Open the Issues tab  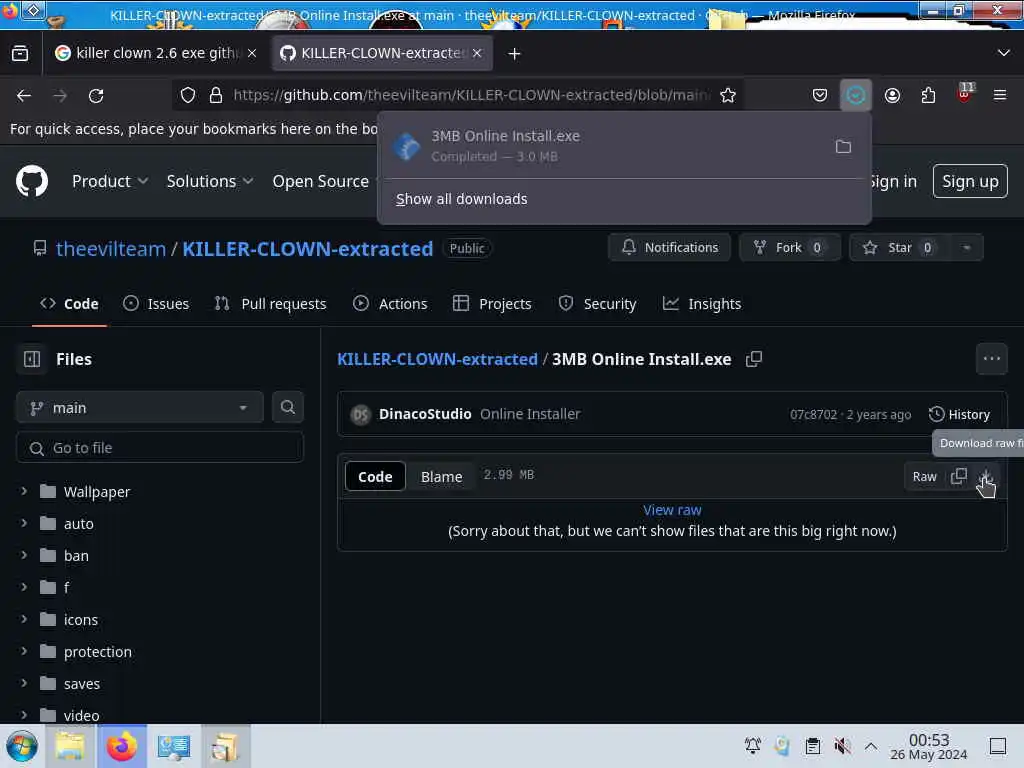tap(156, 304)
